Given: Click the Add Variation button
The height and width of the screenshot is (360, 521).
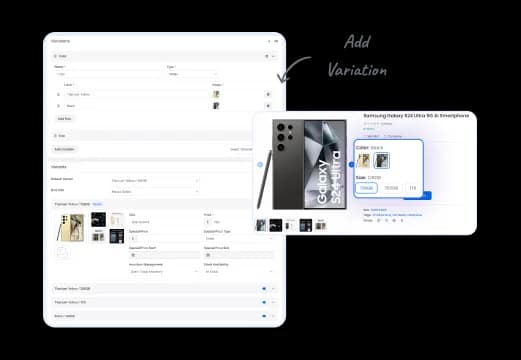Looking at the screenshot, I should (64, 149).
